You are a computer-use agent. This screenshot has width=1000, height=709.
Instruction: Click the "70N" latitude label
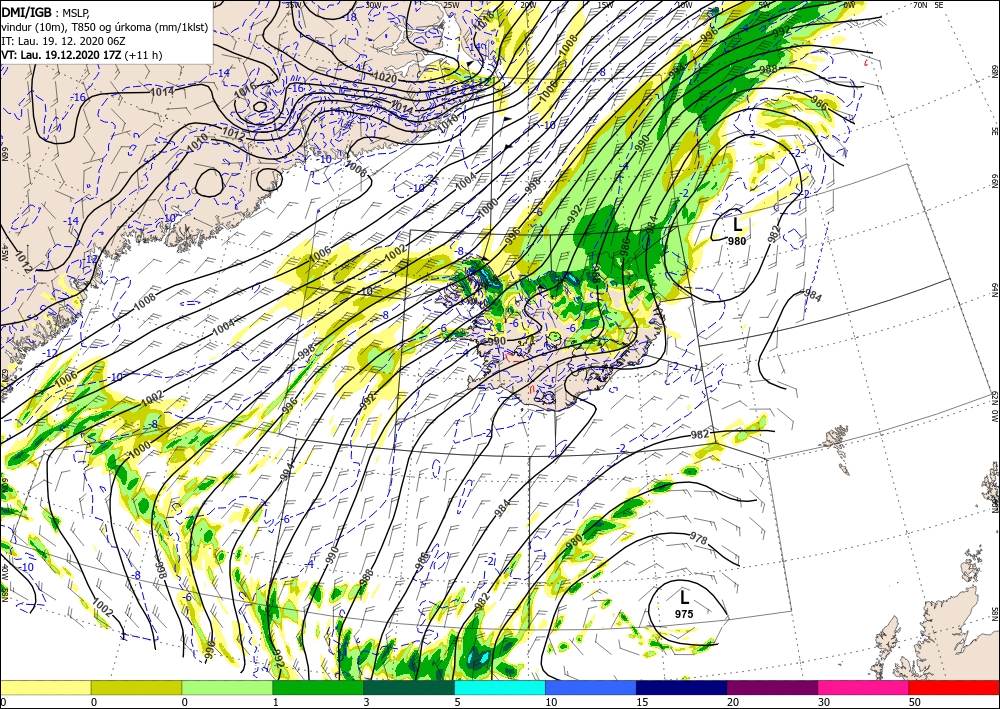[920, 4]
